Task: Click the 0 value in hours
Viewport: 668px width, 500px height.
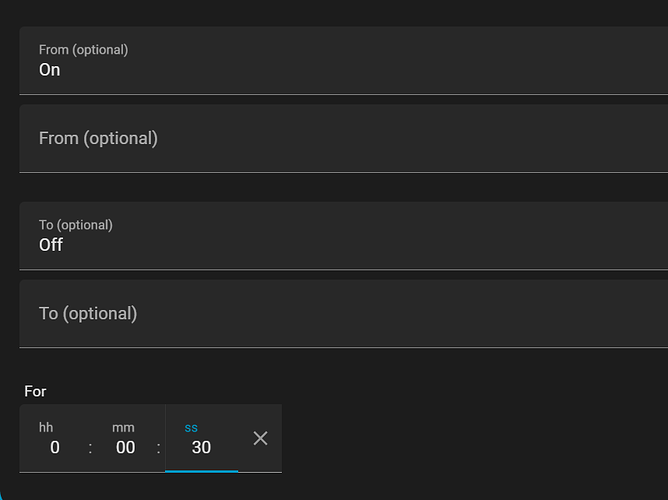Action: [55, 448]
